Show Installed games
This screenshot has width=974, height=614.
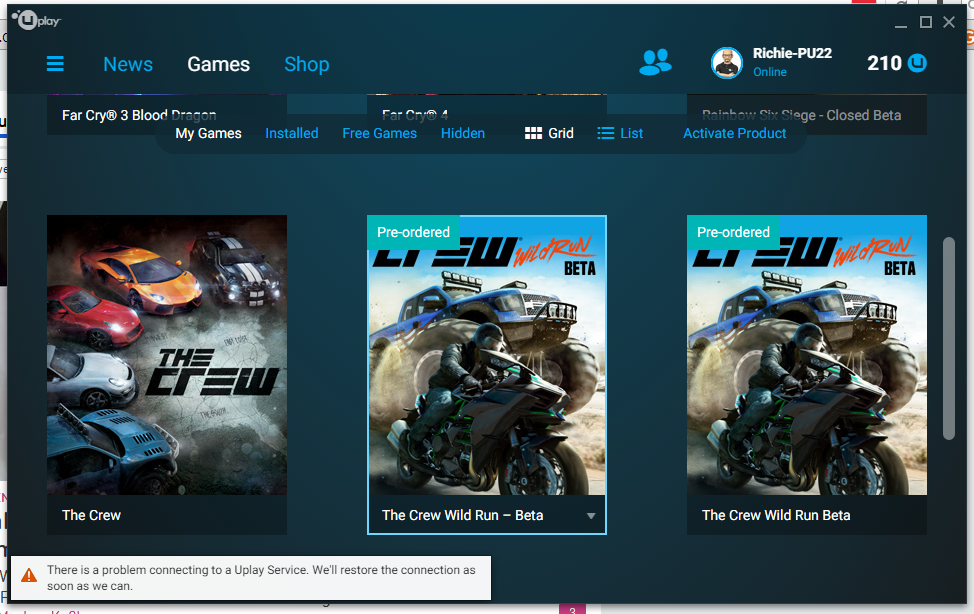point(291,133)
